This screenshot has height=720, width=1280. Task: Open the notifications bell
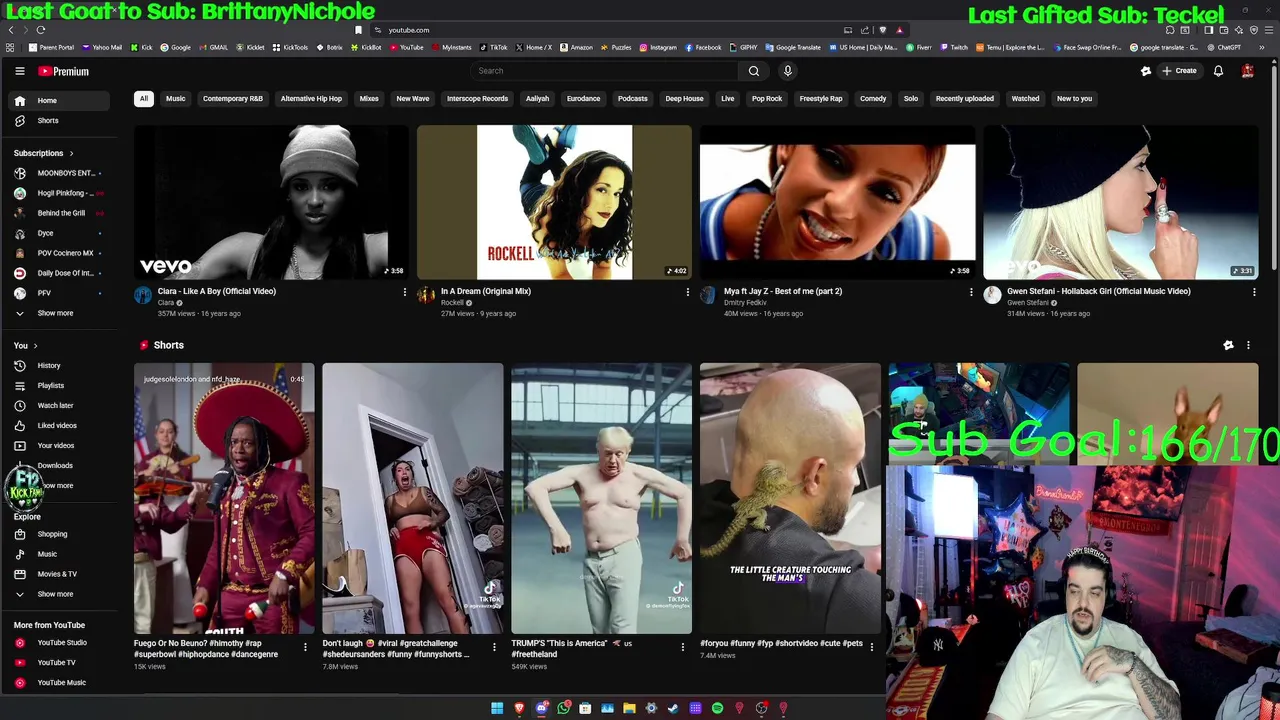[1218, 71]
